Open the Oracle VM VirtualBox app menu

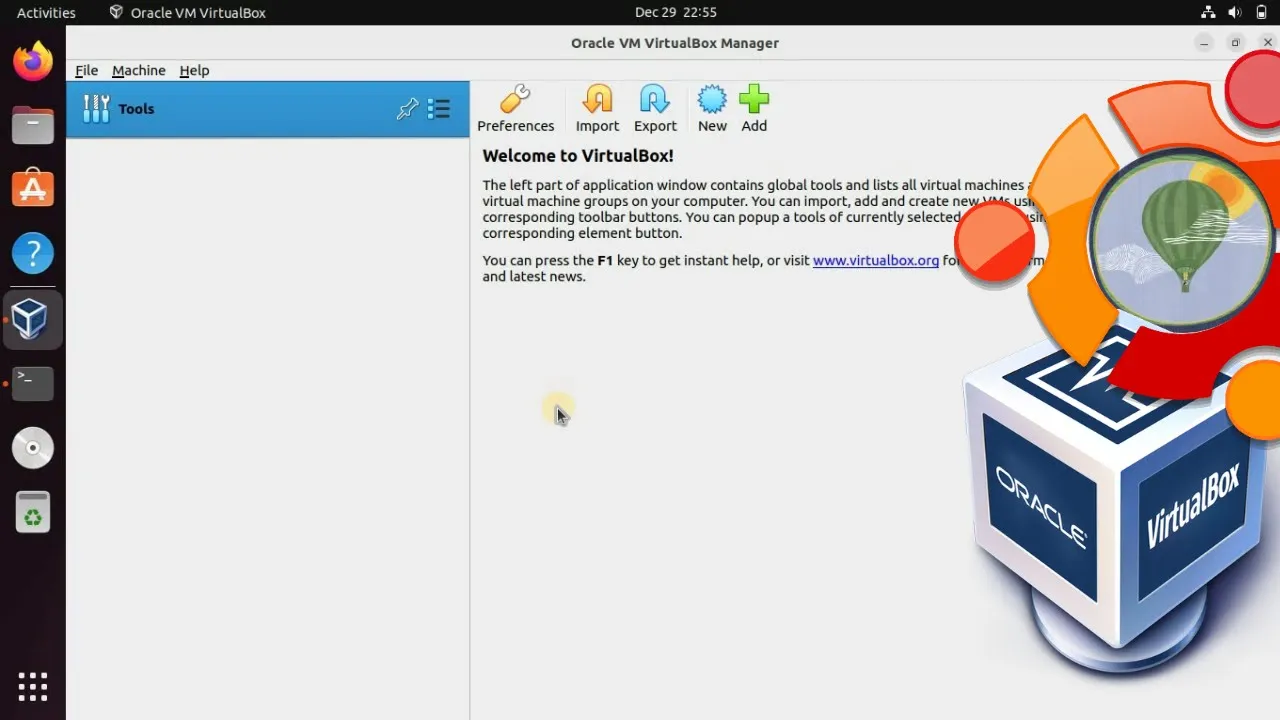[188, 12]
